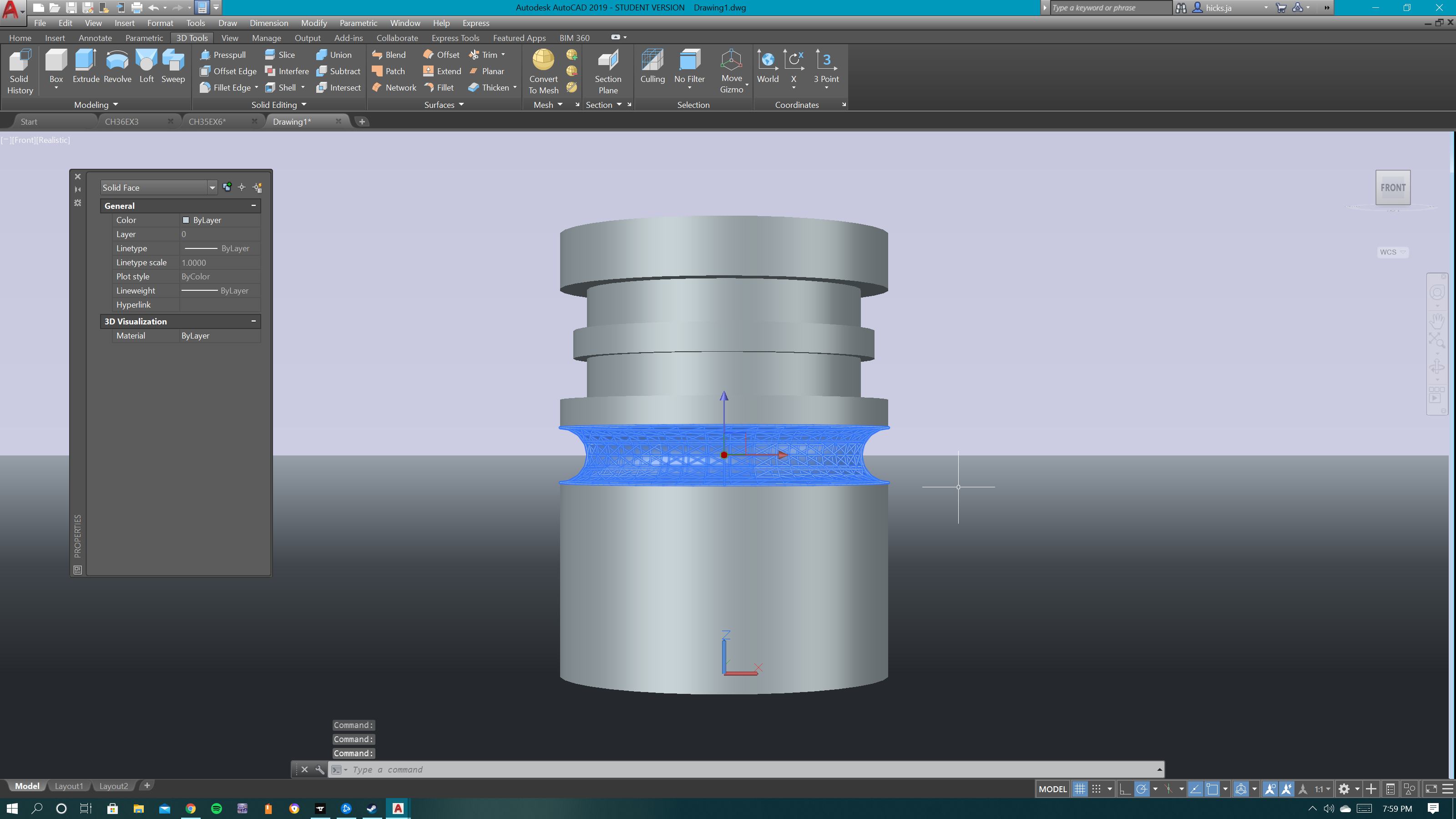Open the Convert To Mesh tool
This screenshot has height=819, width=1456.
tap(543, 72)
